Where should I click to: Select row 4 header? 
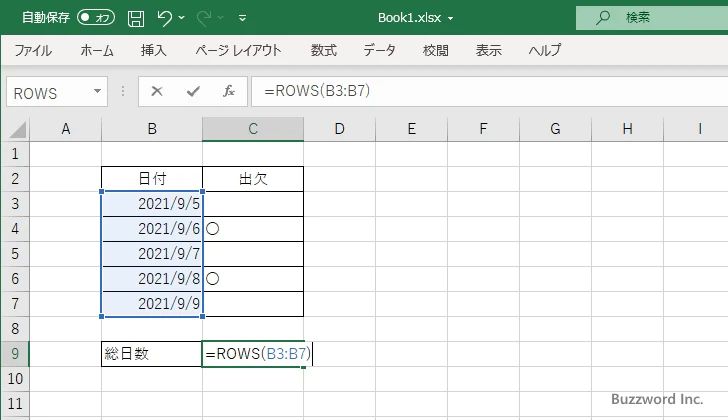pyautogui.click(x=15, y=229)
